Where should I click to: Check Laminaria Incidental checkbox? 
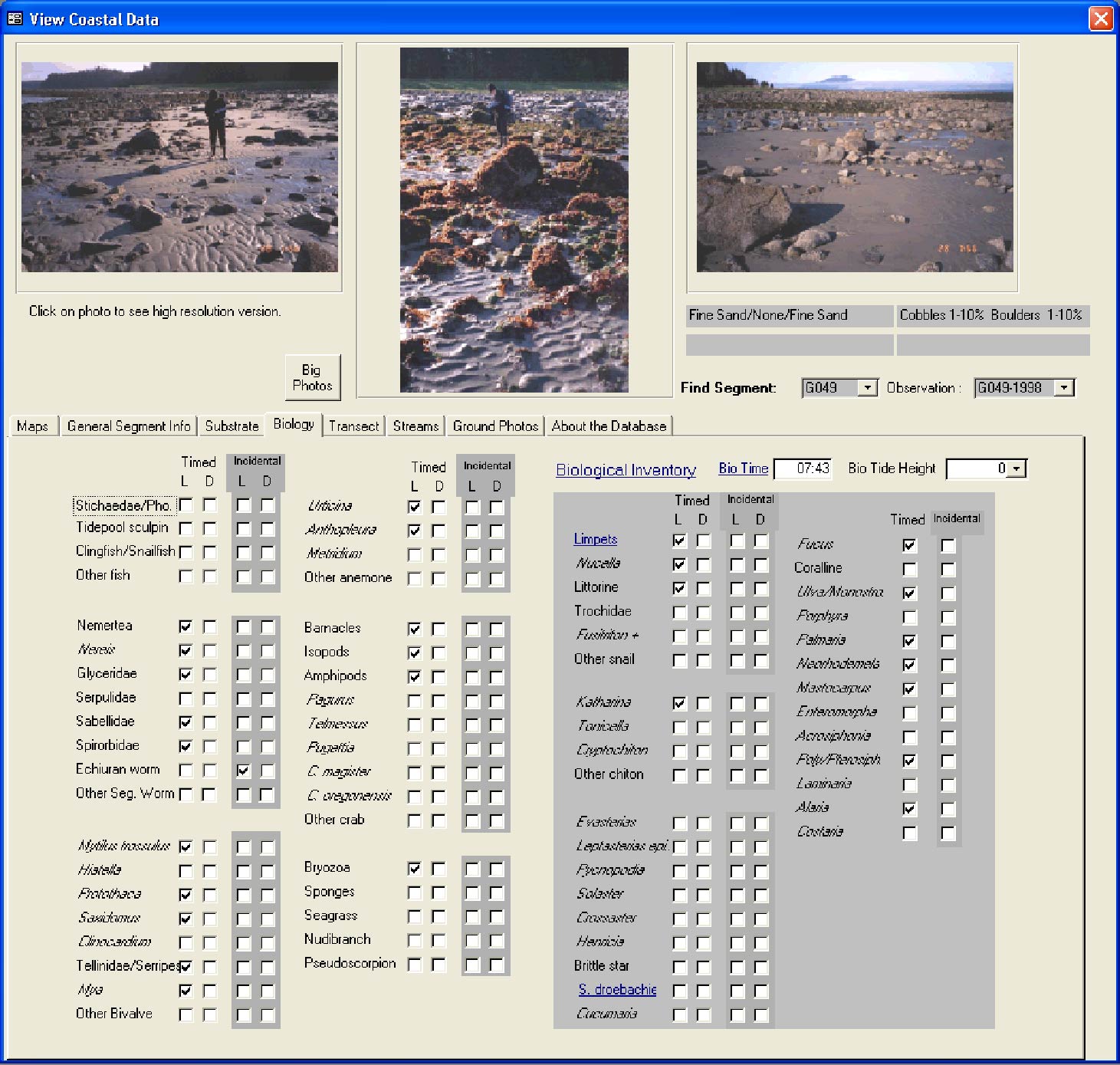point(948,784)
